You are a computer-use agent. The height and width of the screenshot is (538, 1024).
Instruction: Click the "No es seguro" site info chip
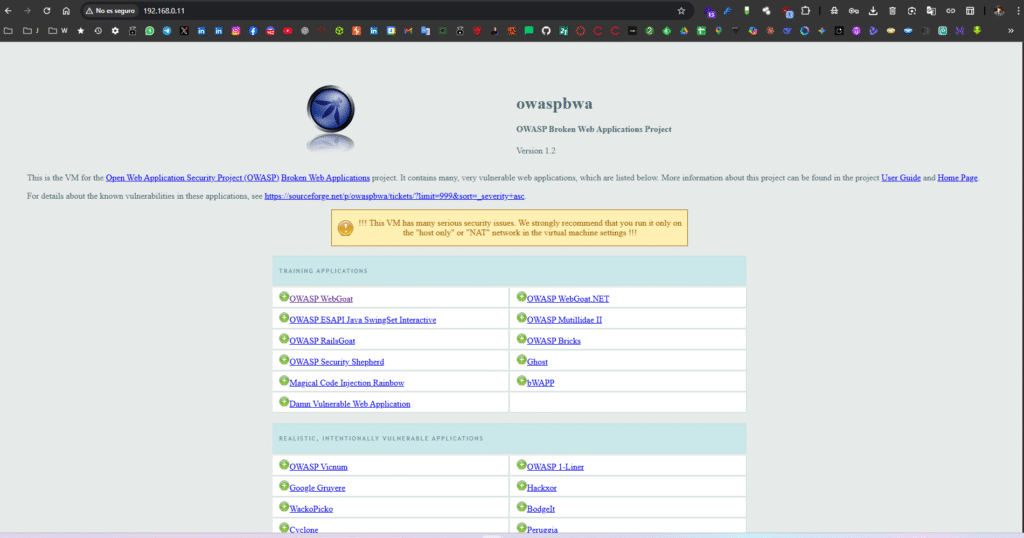pos(110,11)
